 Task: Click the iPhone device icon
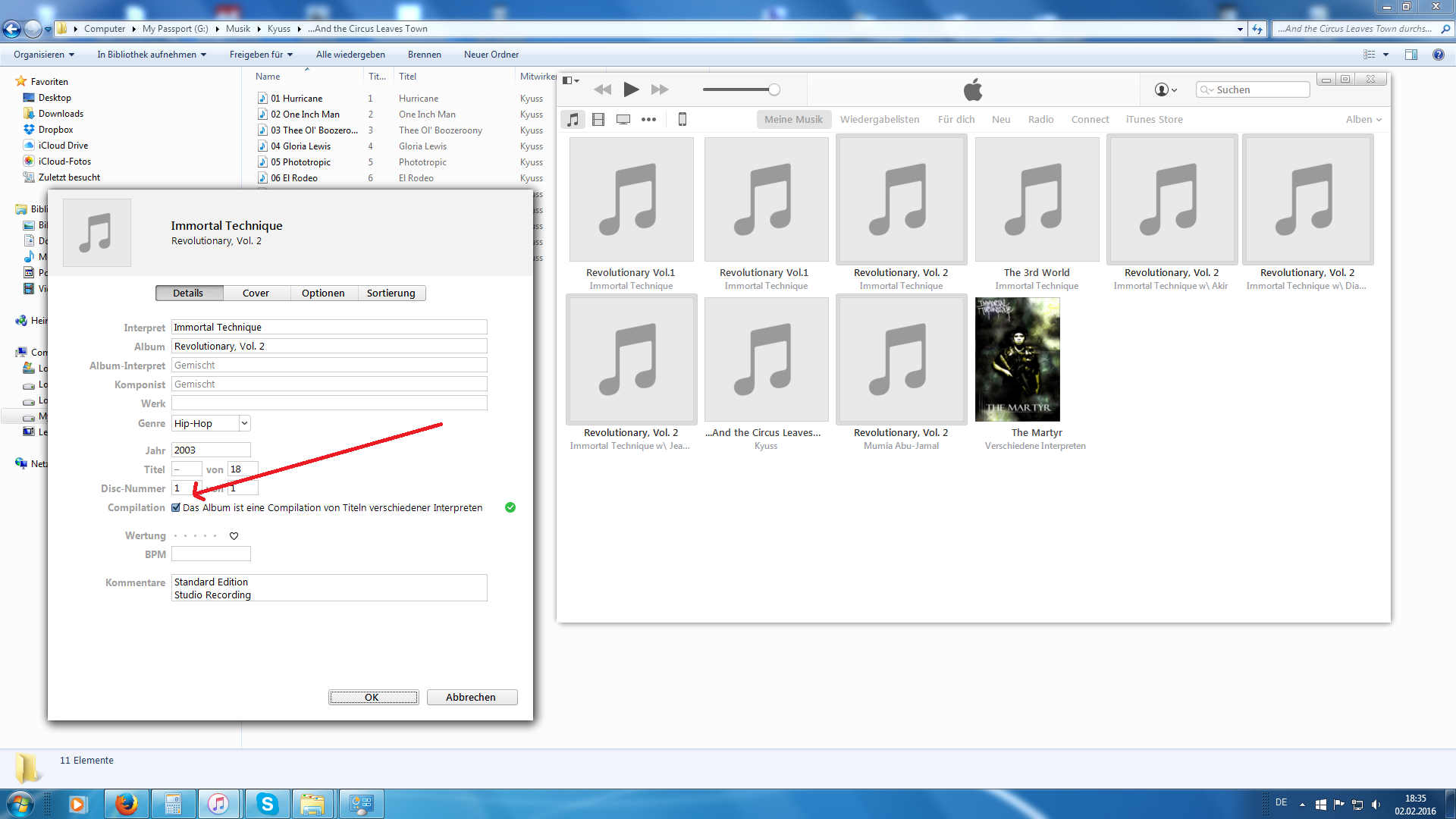(682, 119)
